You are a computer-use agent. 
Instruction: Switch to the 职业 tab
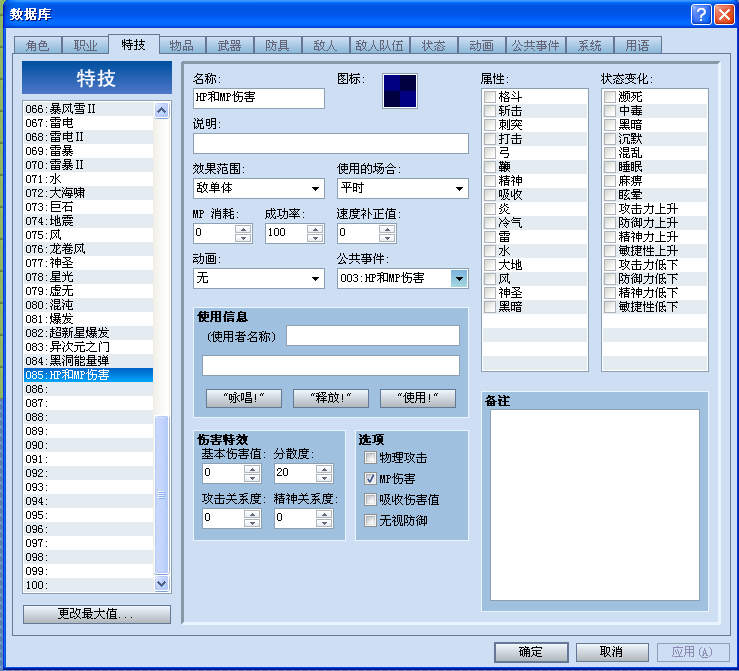[85, 45]
